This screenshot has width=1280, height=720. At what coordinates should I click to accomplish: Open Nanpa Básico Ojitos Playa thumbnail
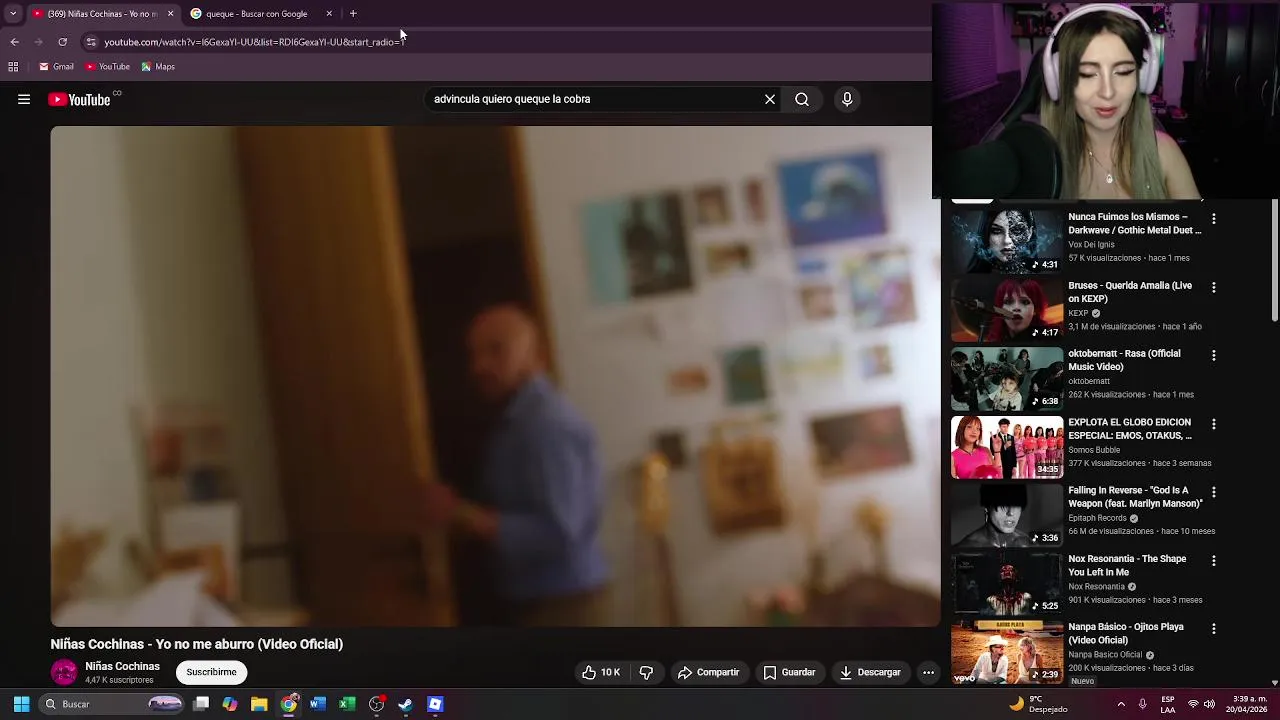click(1007, 651)
